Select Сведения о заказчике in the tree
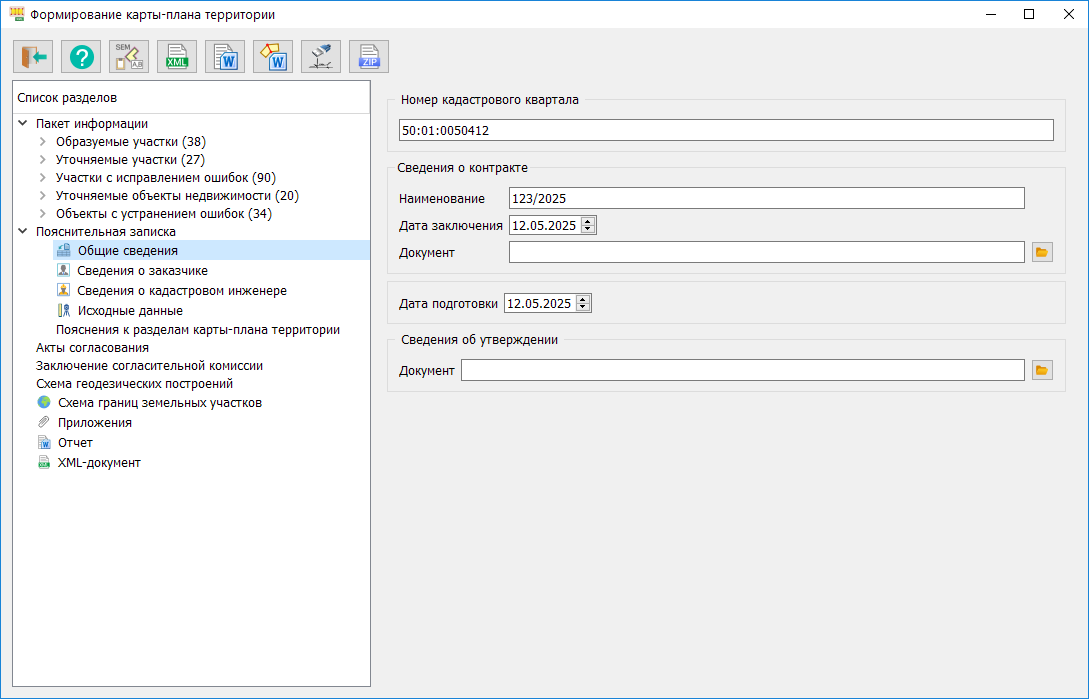Image resolution: width=1089 pixels, height=699 pixels. pos(142,270)
